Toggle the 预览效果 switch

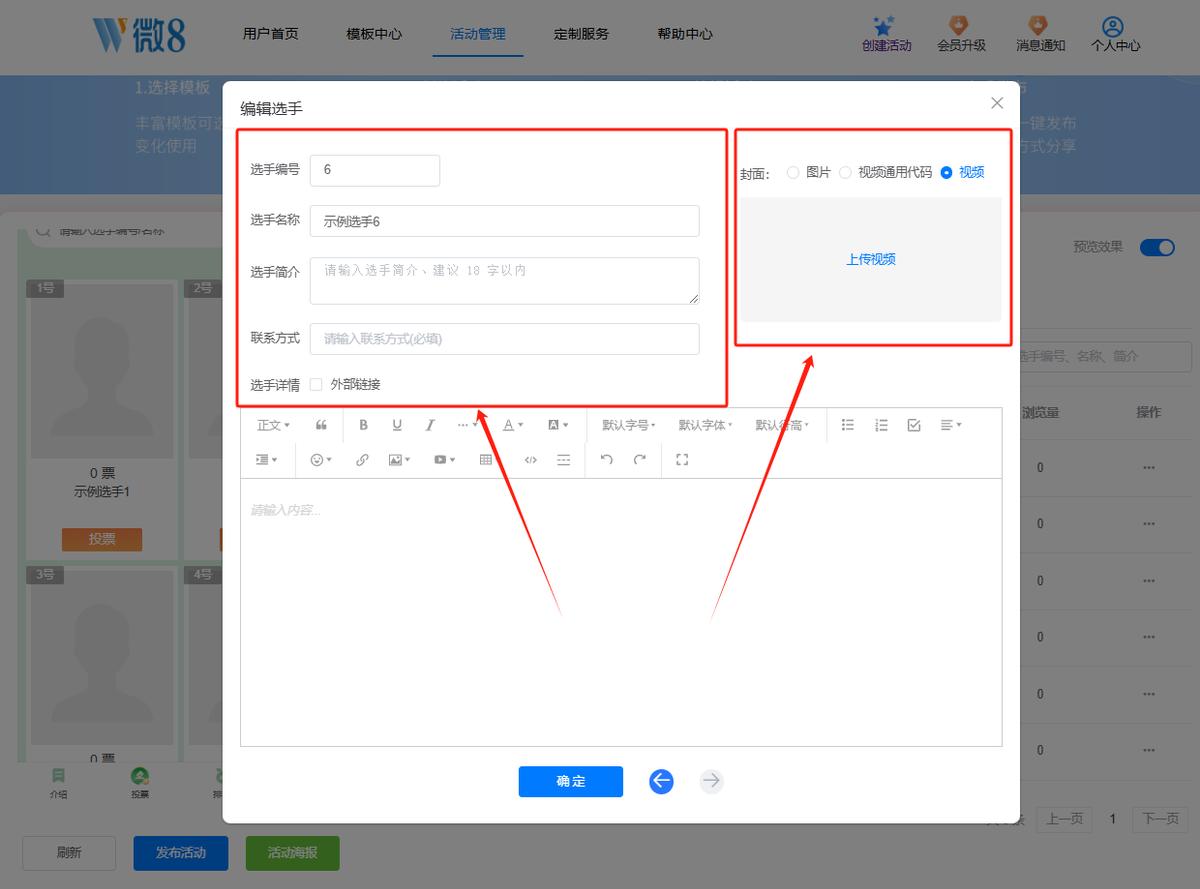click(x=1157, y=247)
